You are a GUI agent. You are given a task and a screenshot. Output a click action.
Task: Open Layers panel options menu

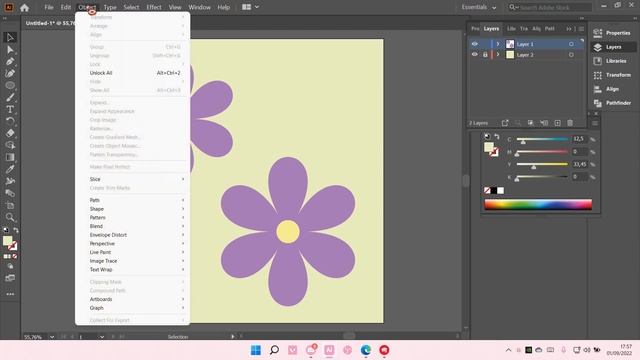[x=581, y=29]
